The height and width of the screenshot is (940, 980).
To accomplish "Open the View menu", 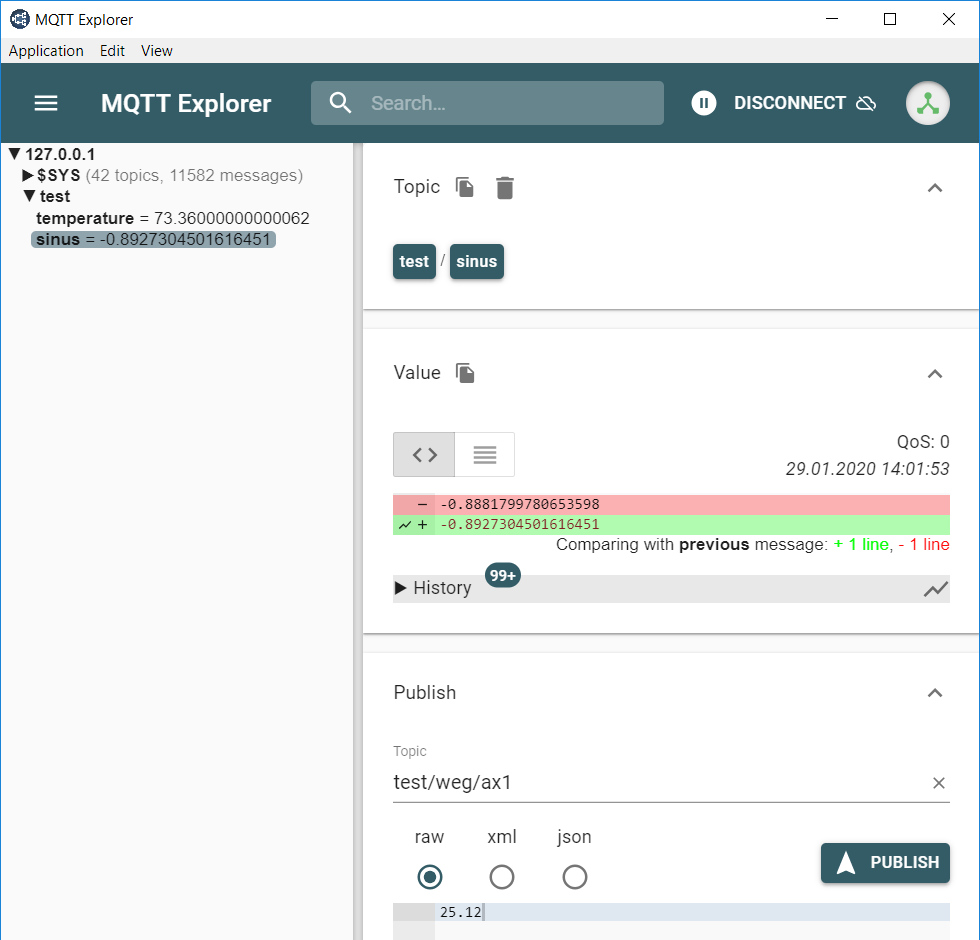I will pyautogui.click(x=156, y=51).
